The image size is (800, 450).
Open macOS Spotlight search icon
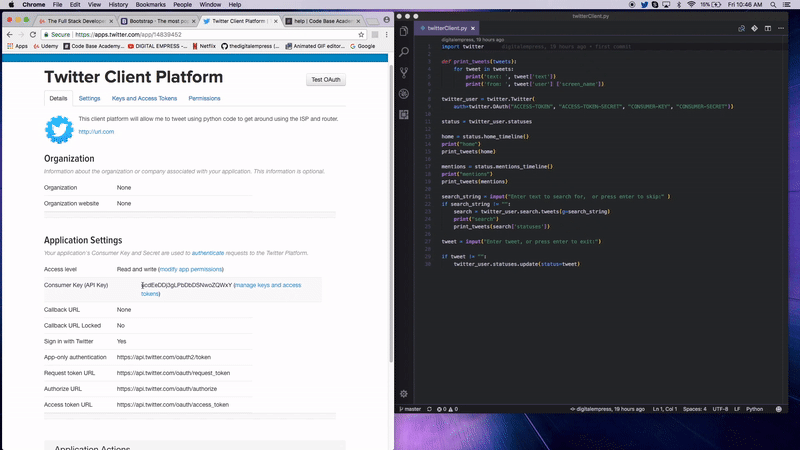773,5
